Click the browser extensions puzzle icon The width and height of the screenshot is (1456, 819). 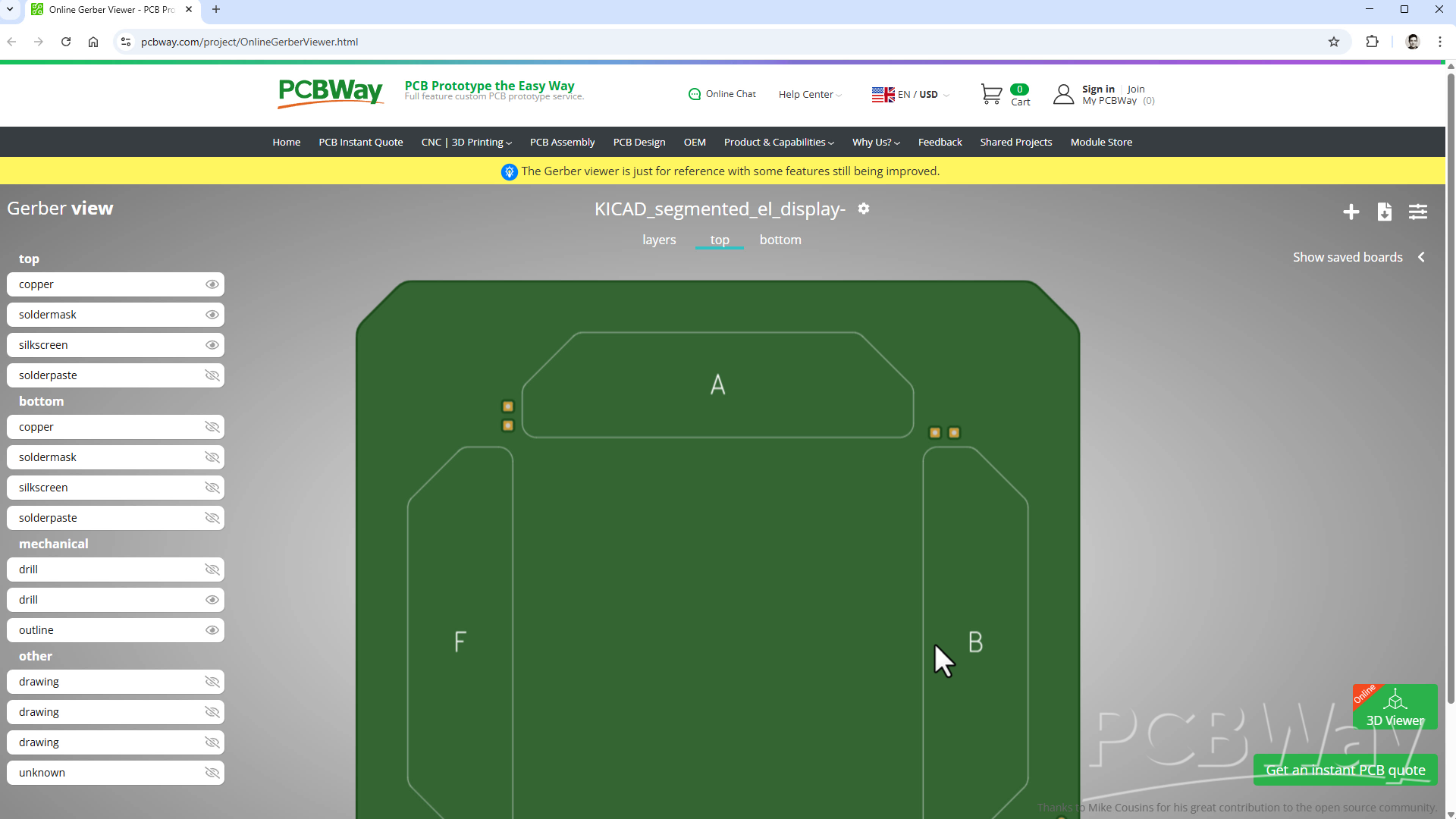tap(1372, 42)
